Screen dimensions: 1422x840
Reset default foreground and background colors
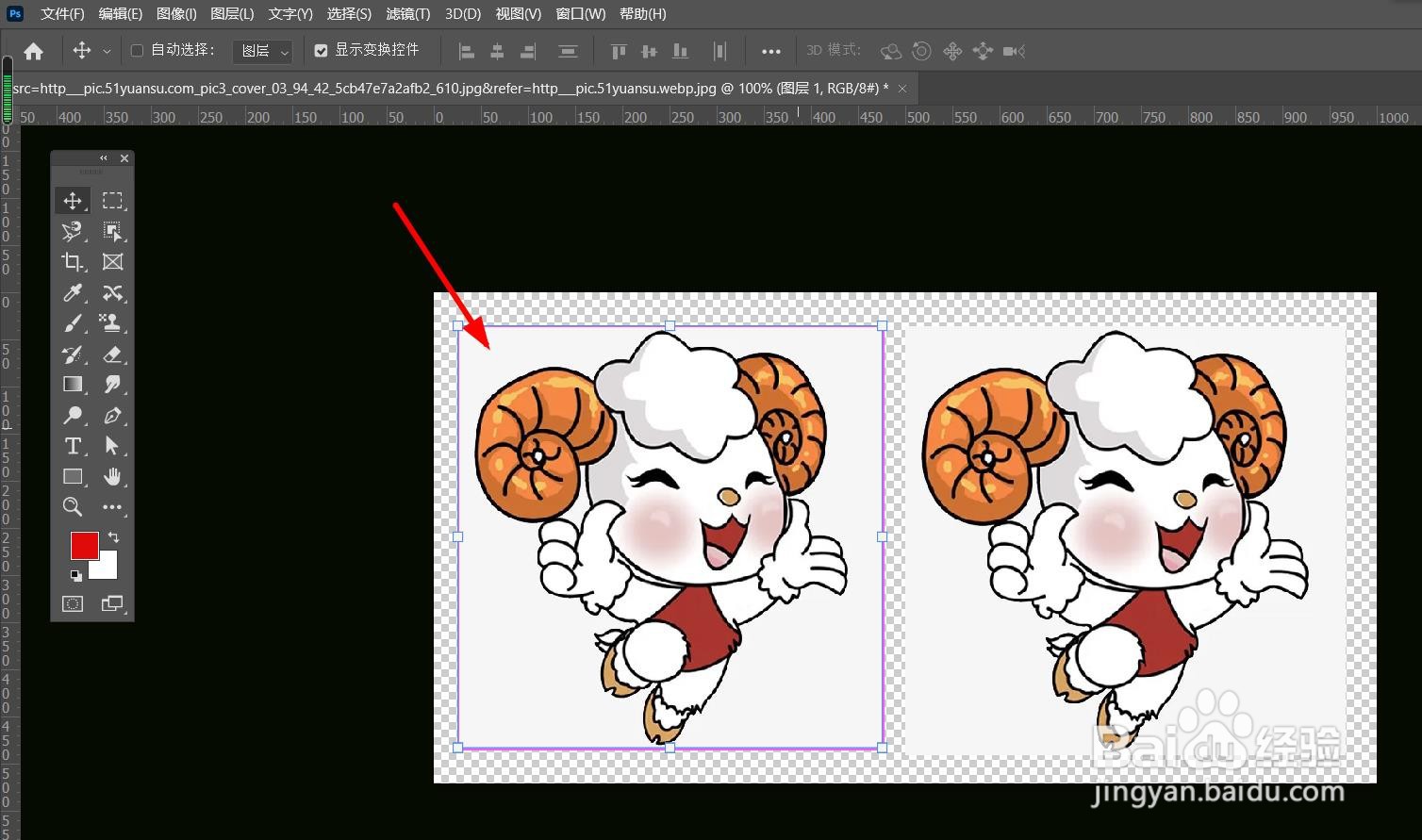coord(75,575)
